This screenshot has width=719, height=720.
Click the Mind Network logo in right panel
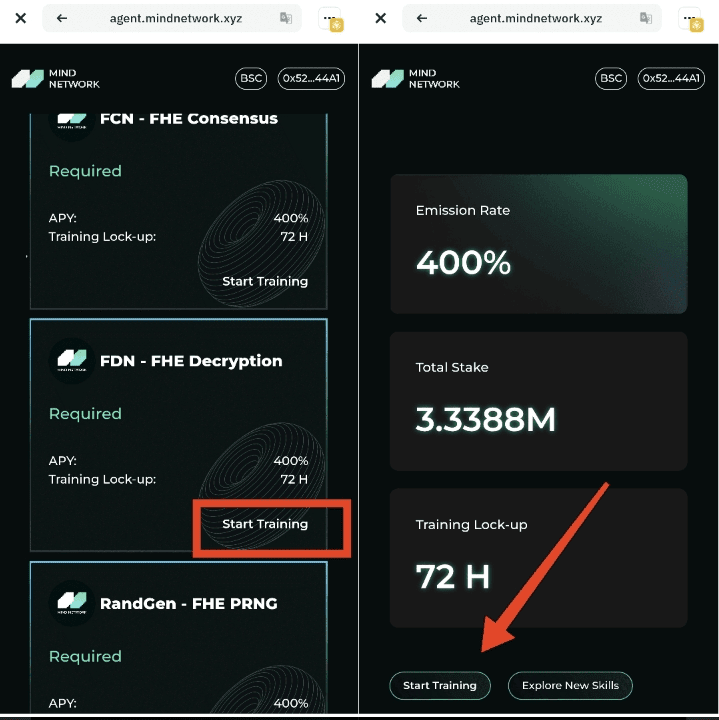pyautogui.click(x=416, y=79)
